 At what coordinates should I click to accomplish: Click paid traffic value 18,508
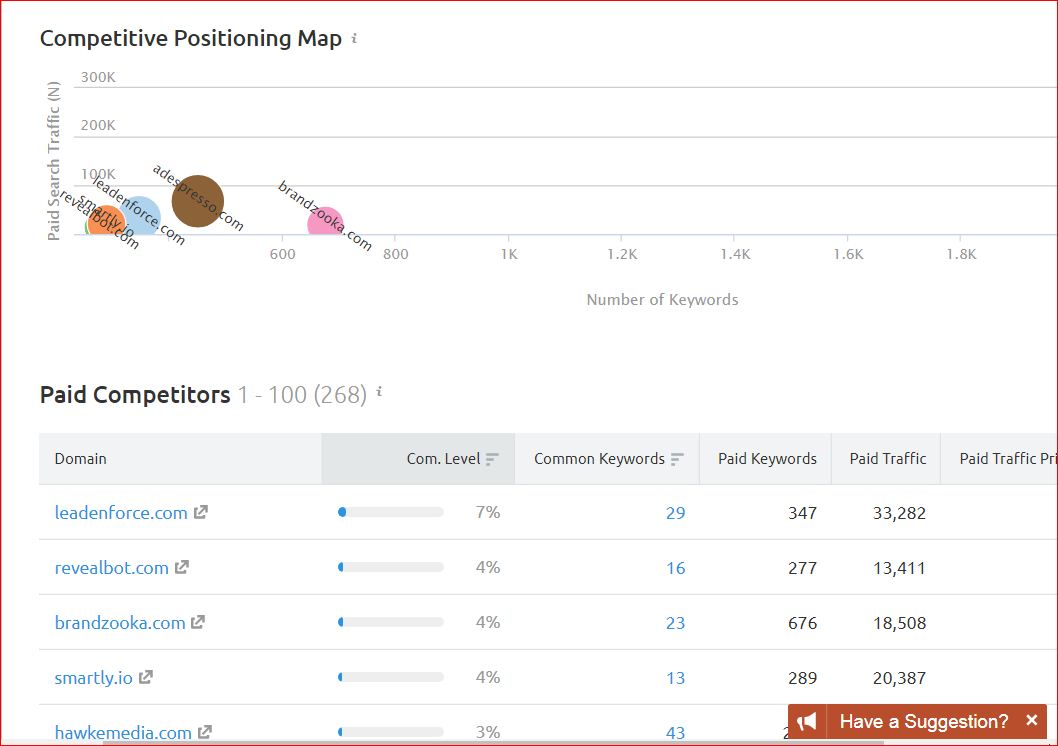(899, 623)
